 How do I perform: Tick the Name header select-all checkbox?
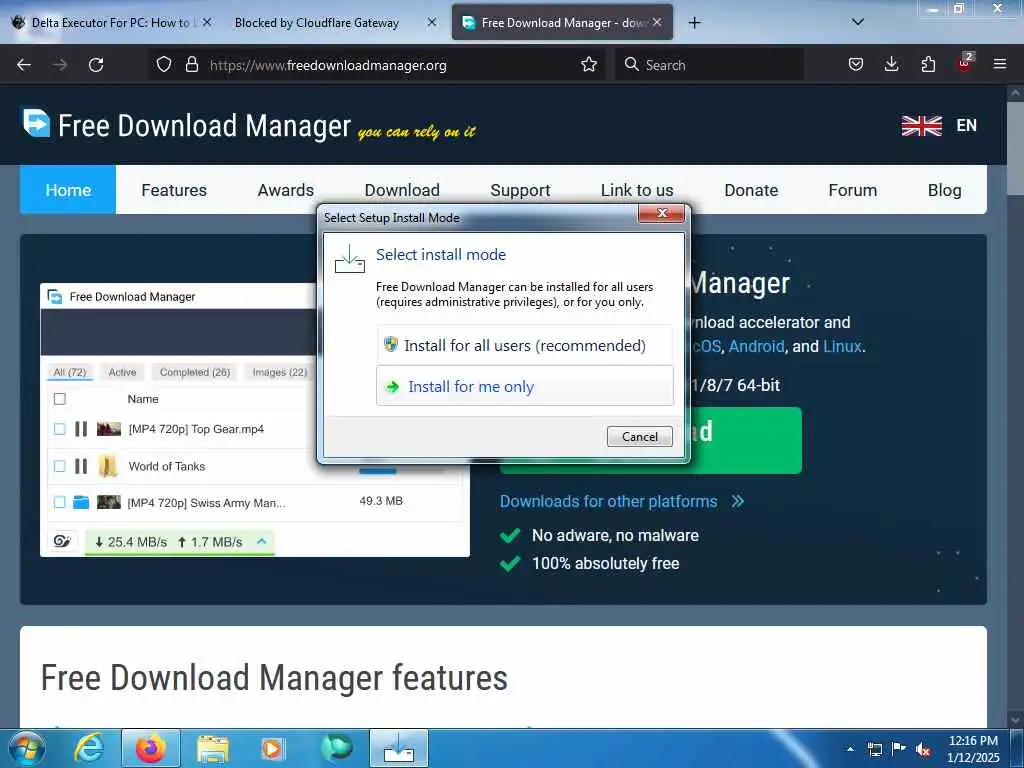click(59, 399)
